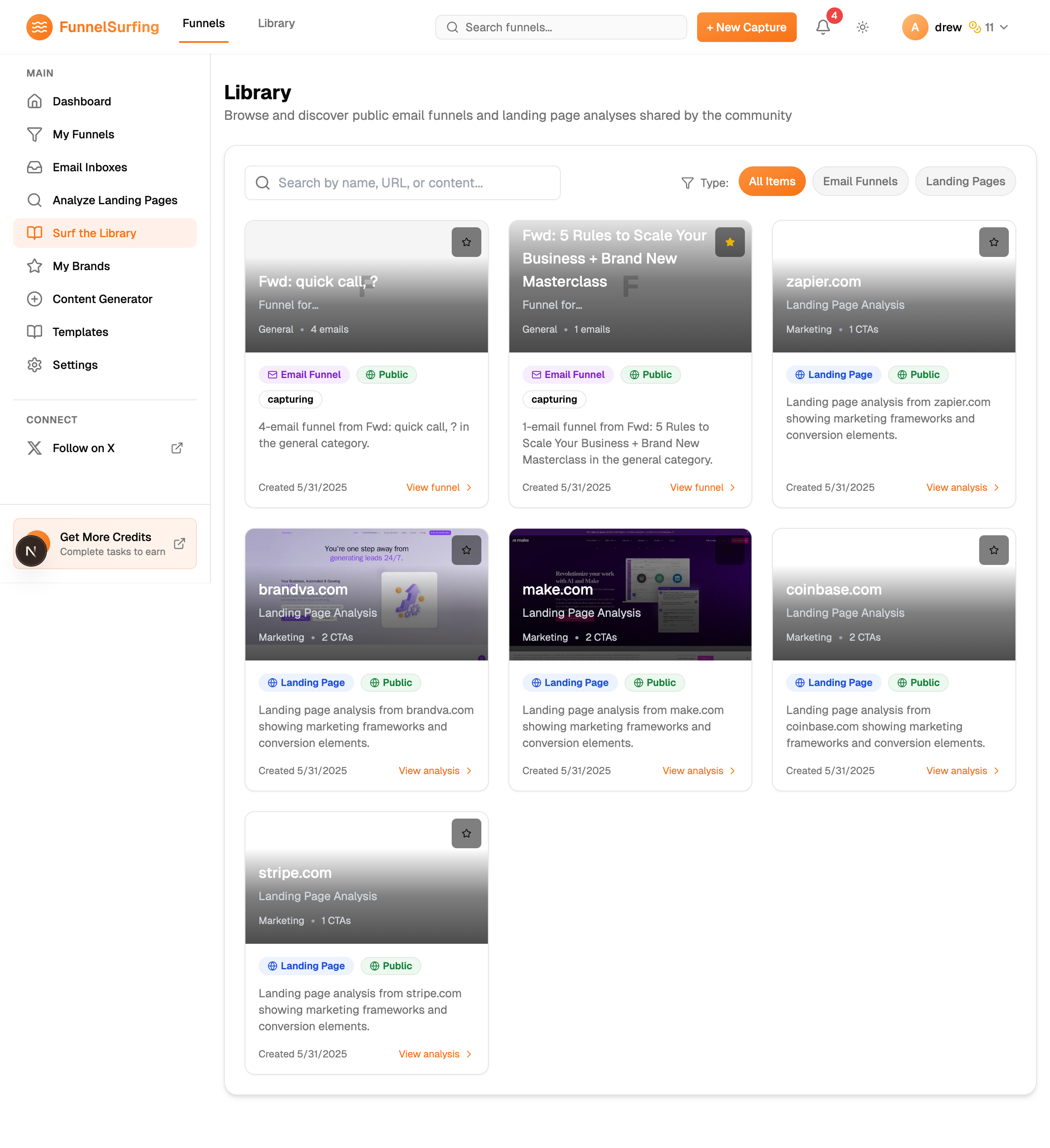1050x1148 pixels.
Task: Click the X logo icon in sidebar
Action: click(35, 448)
